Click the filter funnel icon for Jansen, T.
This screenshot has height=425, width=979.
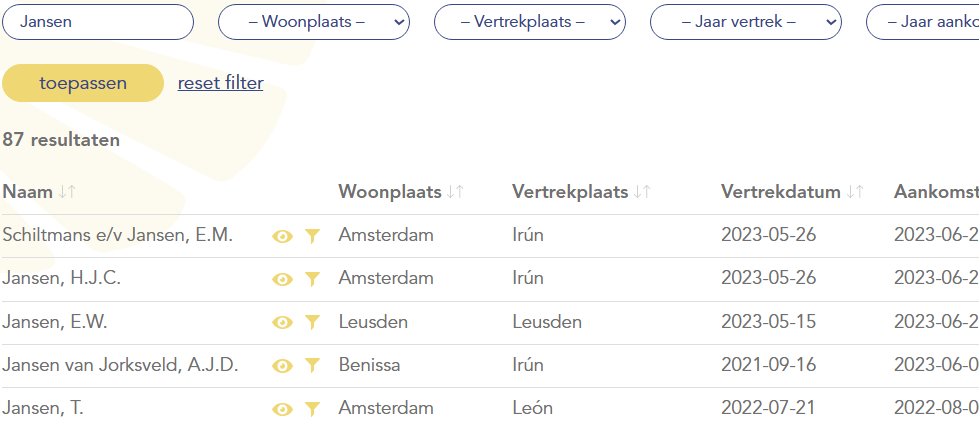click(x=312, y=409)
